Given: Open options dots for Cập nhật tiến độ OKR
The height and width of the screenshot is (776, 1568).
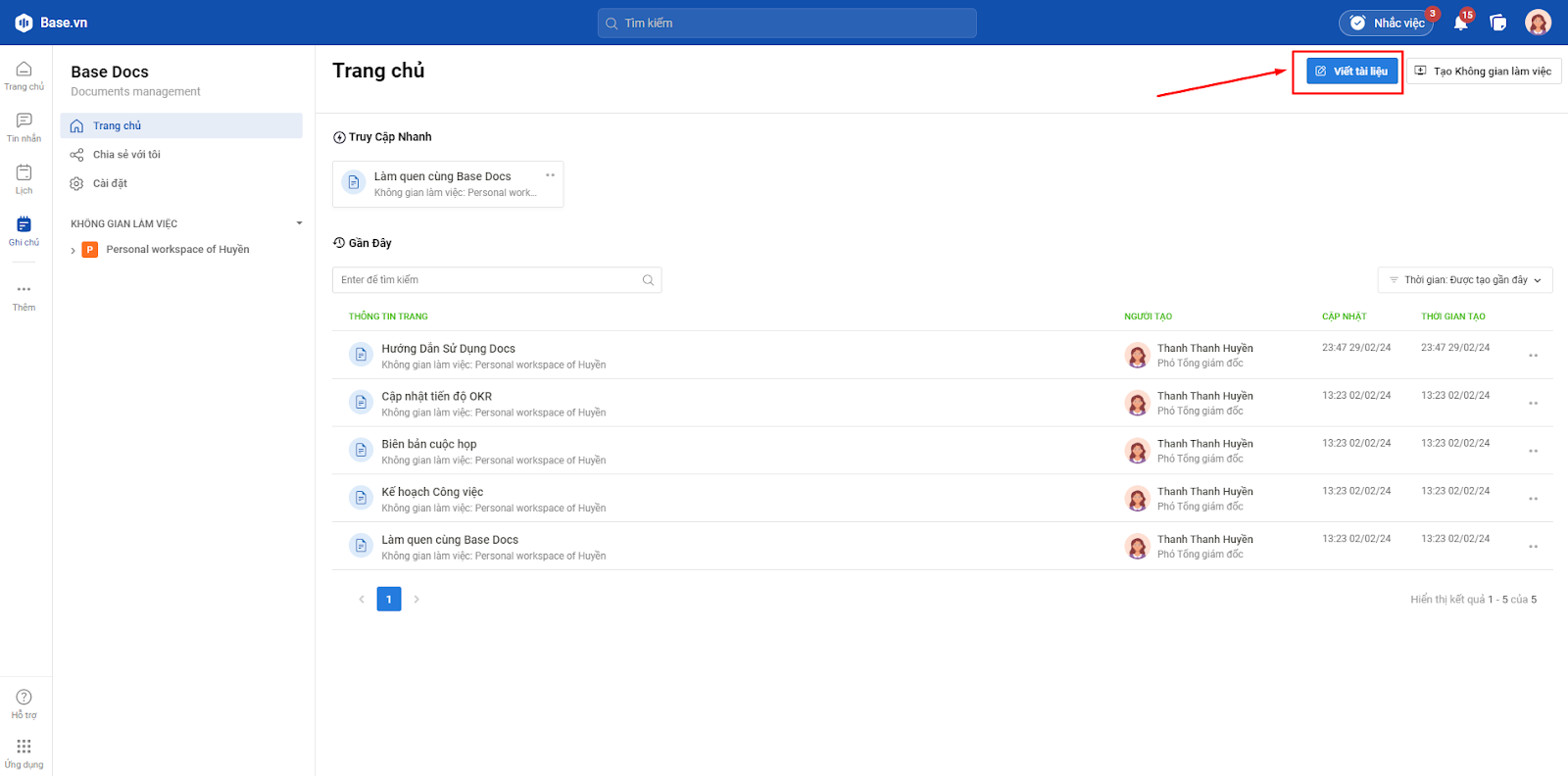Looking at the screenshot, I should click(x=1533, y=404).
